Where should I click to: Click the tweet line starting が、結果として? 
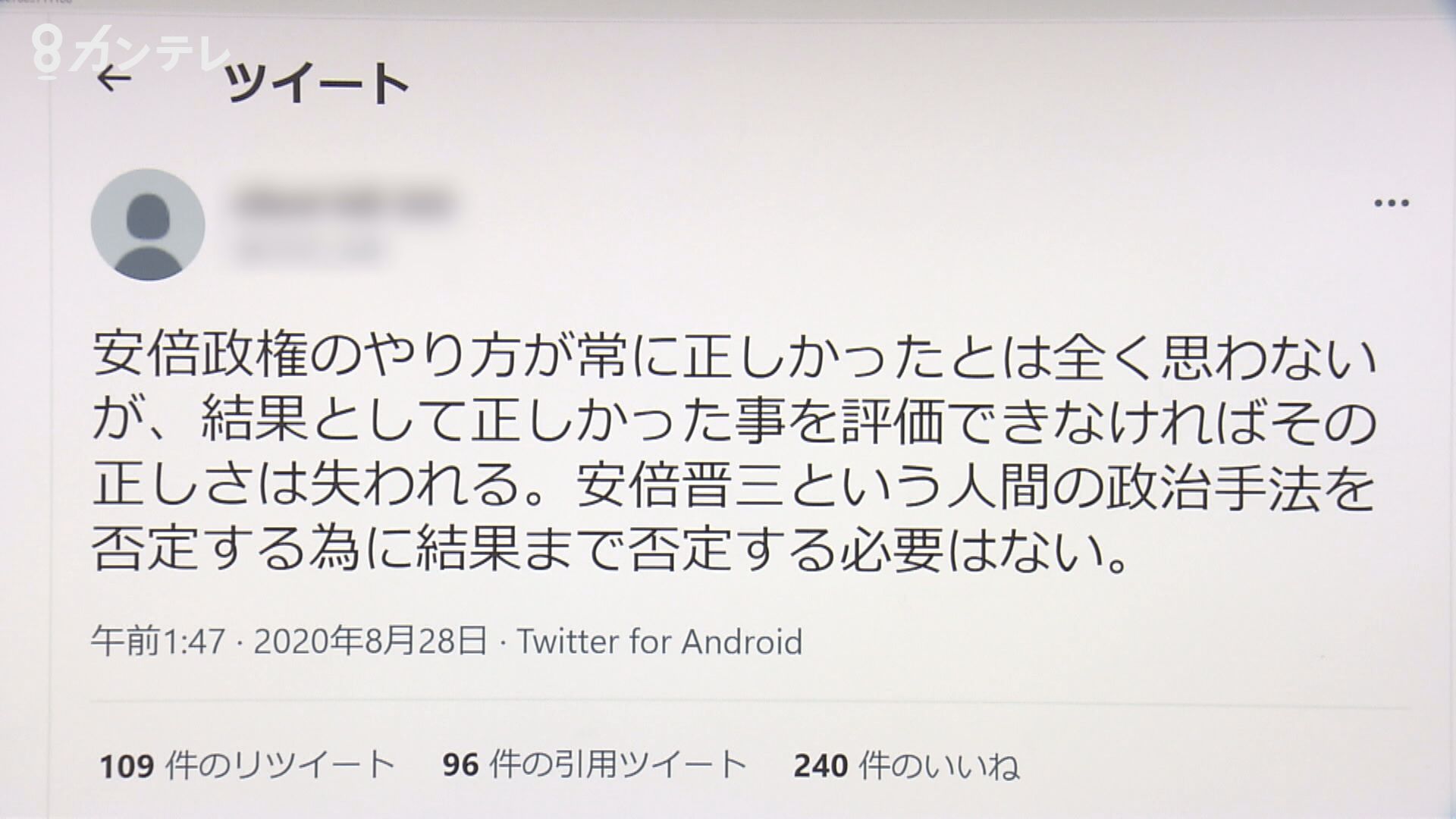pyautogui.click(x=735, y=422)
